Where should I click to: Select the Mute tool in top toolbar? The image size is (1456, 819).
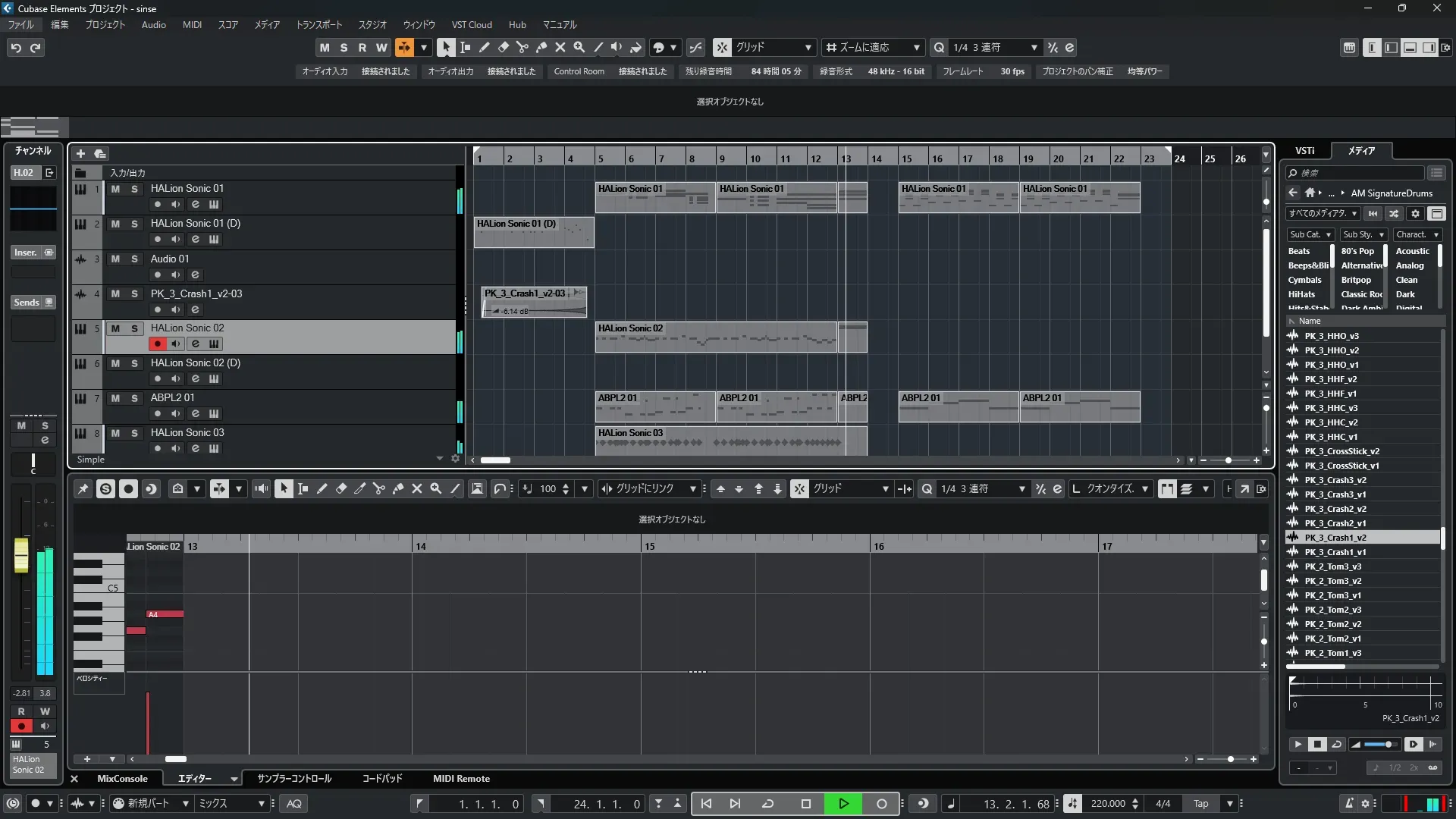point(560,47)
